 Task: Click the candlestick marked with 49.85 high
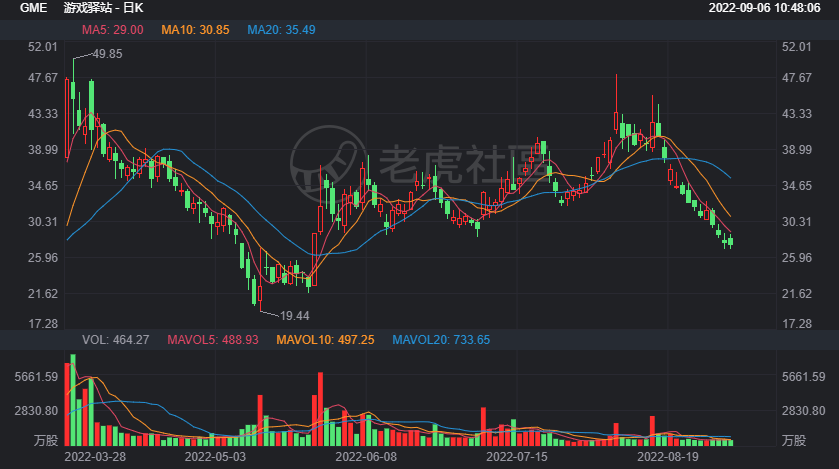pyautogui.click(x=73, y=96)
